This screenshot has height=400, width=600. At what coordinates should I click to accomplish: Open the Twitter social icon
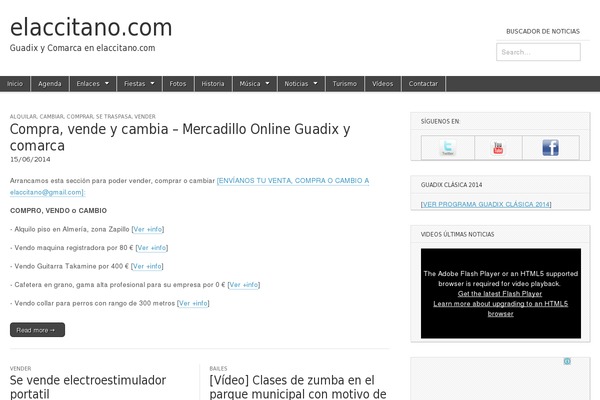point(447,147)
